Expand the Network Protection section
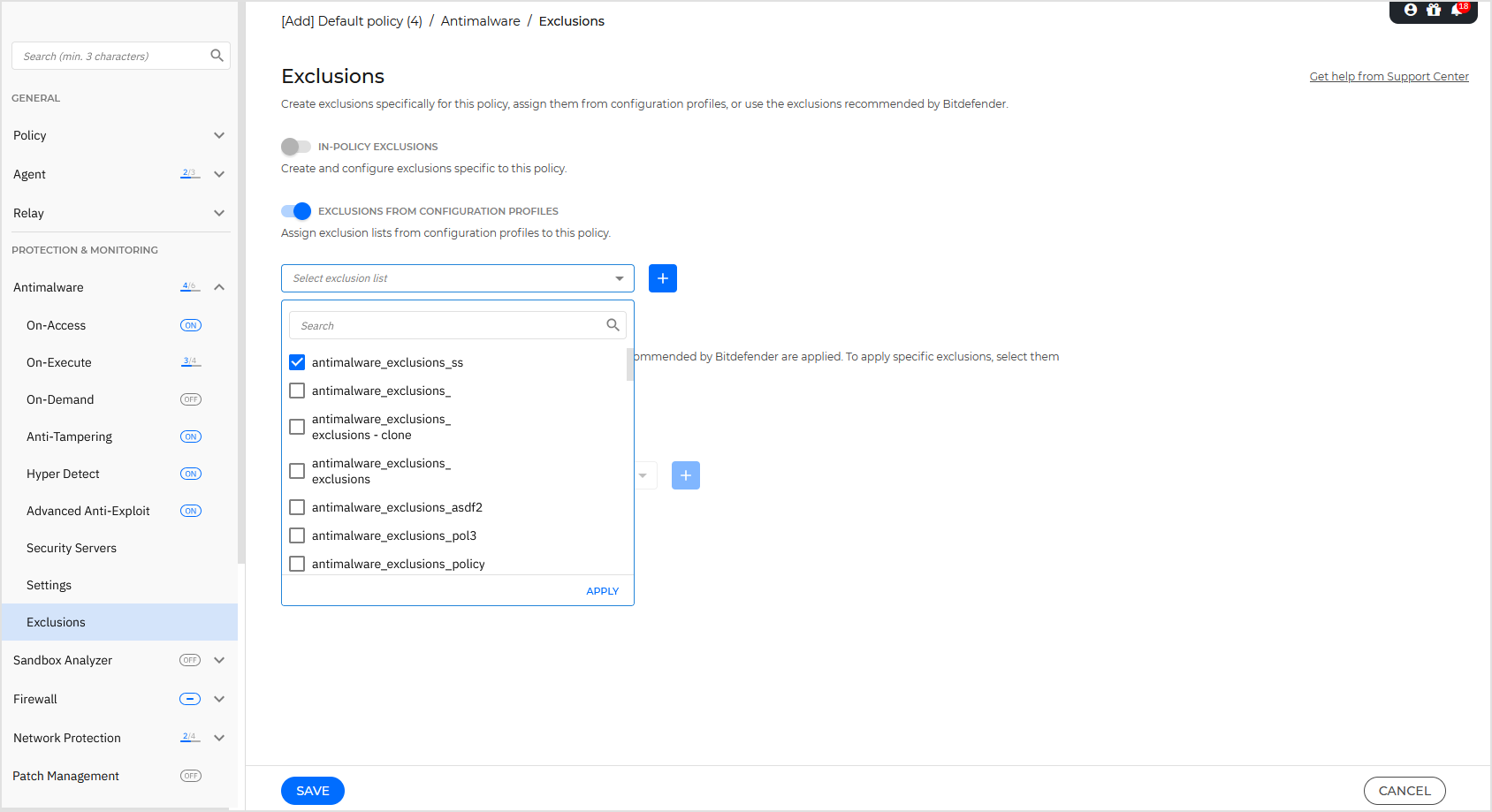The image size is (1492, 812). click(218, 738)
